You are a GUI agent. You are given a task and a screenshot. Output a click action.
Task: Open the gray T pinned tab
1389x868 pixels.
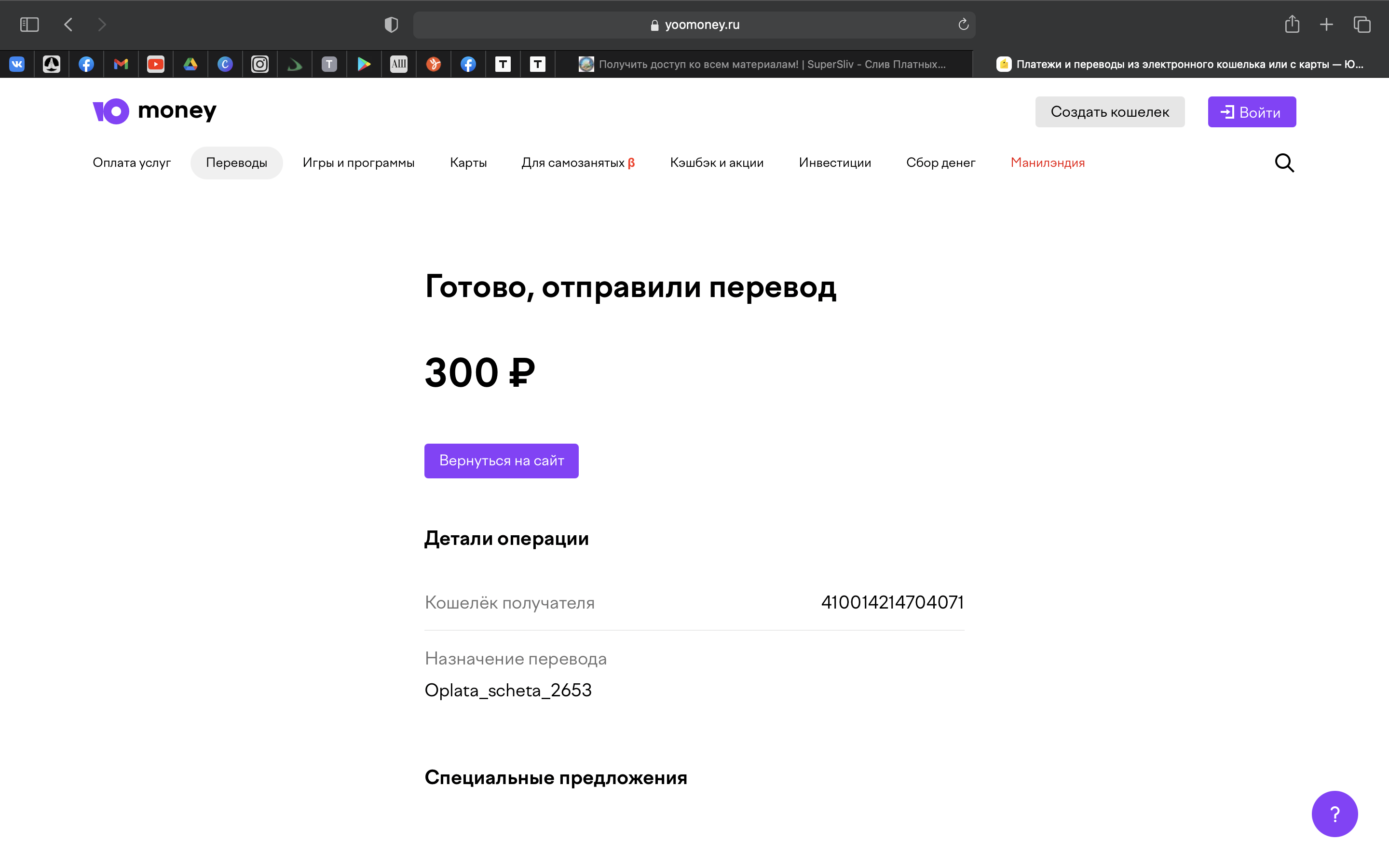click(x=329, y=64)
